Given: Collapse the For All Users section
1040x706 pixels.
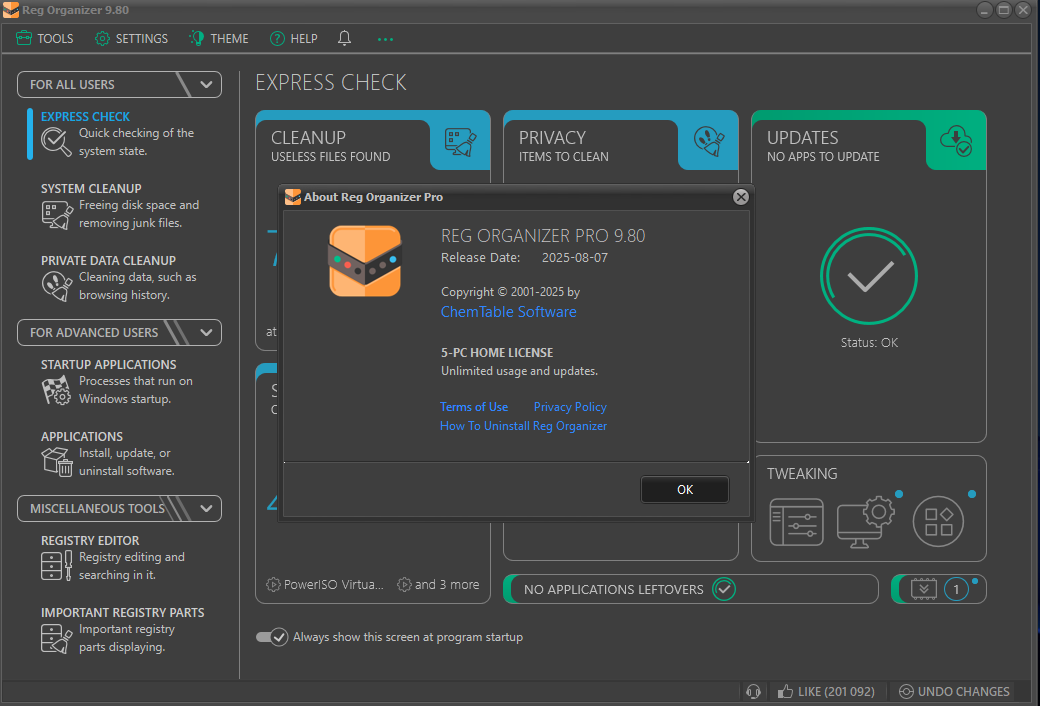Looking at the screenshot, I should tap(206, 84).
